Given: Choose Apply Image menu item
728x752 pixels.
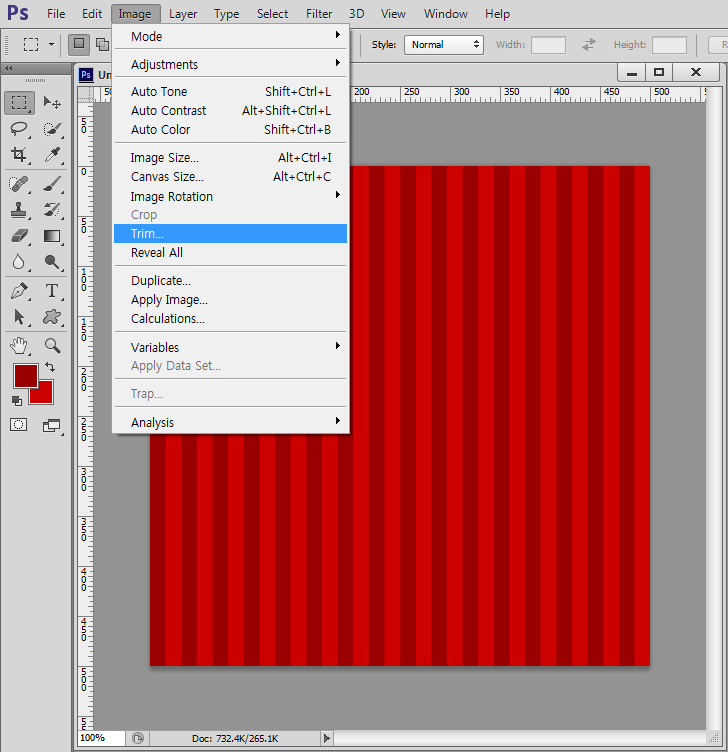Looking at the screenshot, I should click(x=230, y=299).
